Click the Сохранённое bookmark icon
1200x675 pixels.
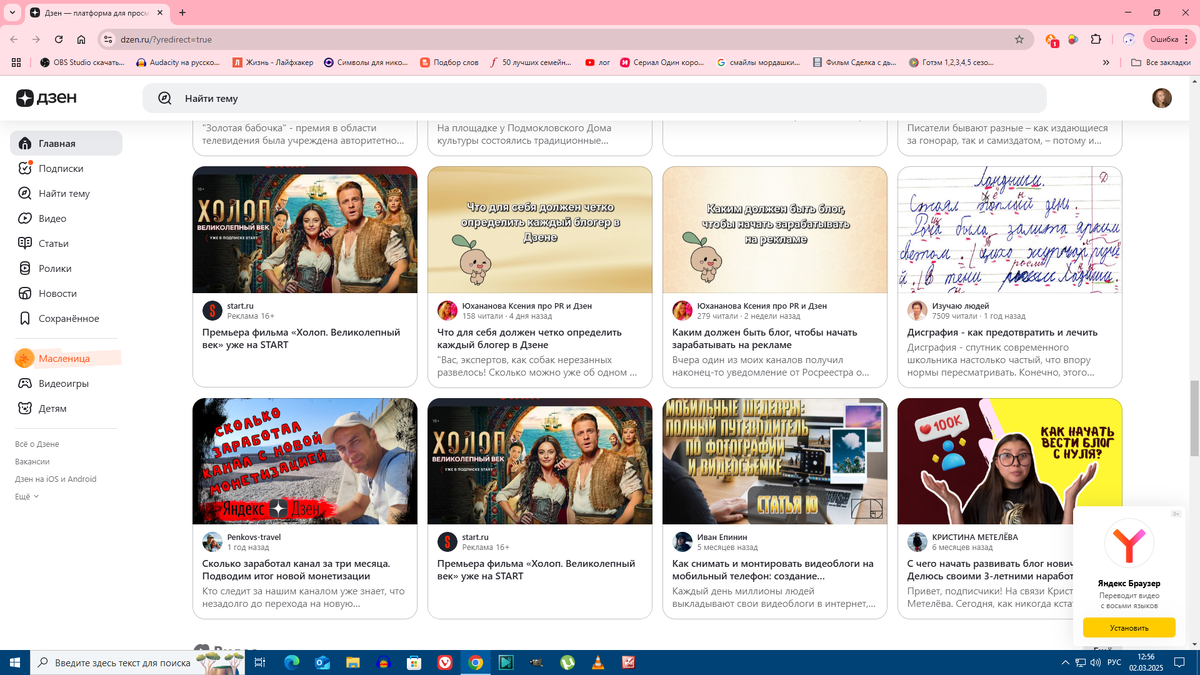pyautogui.click(x=26, y=318)
